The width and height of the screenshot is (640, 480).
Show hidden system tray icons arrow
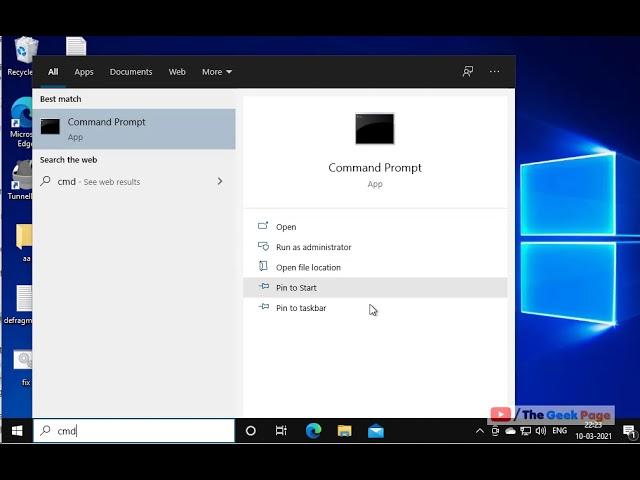480,431
